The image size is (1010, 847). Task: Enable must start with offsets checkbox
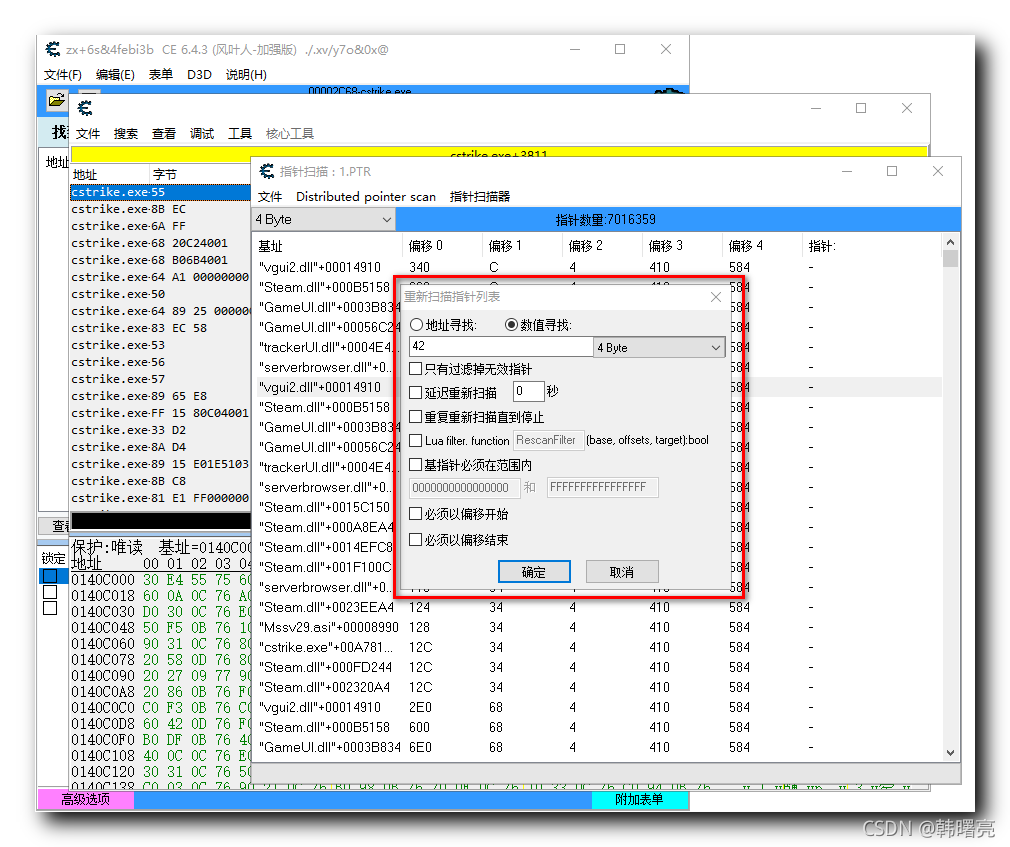tap(416, 513)
